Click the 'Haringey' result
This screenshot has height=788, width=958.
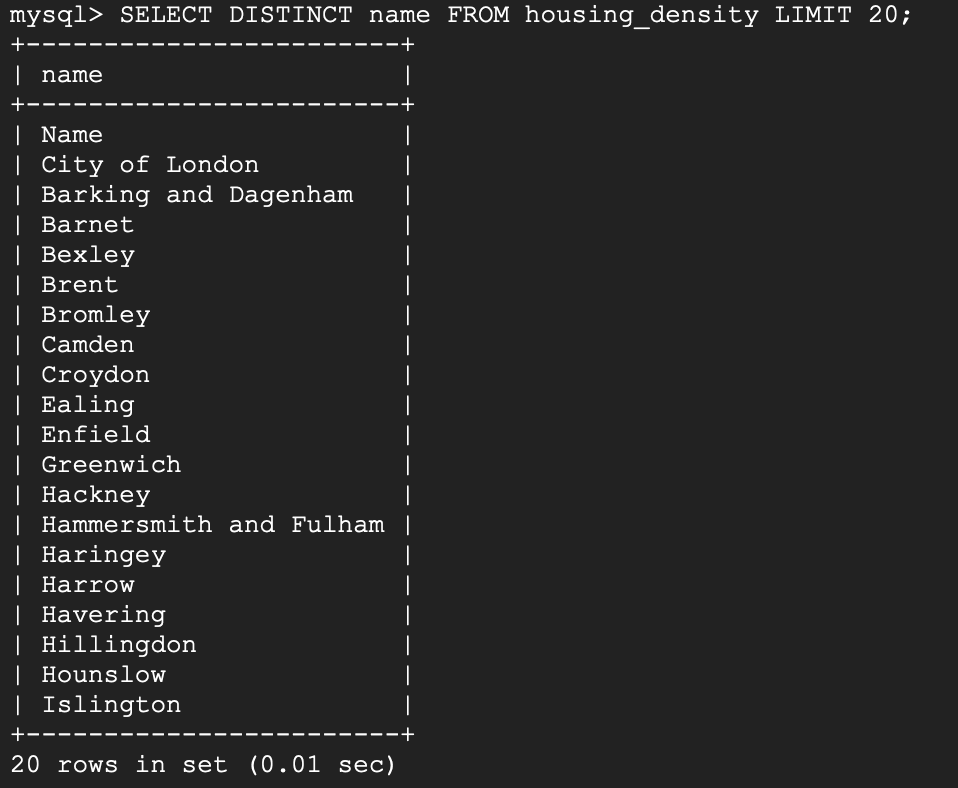click(x=104, y=555)
